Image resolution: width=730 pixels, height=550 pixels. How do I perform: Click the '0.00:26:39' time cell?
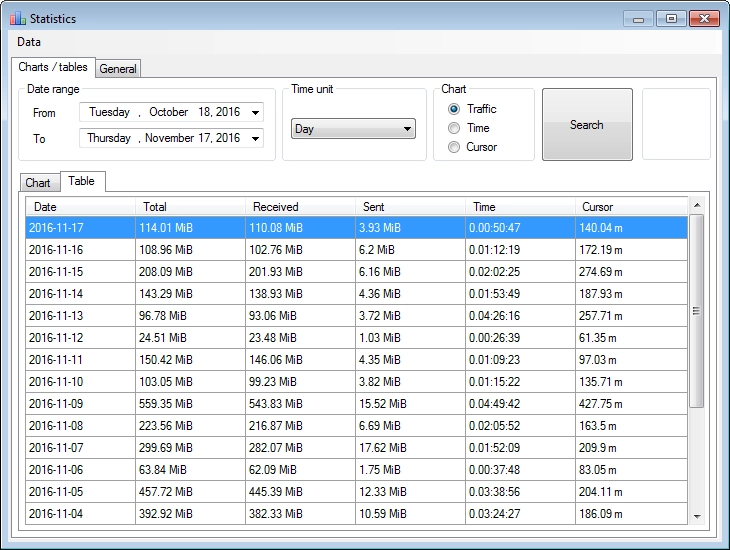pyautogui.click(x=520, y=338)
